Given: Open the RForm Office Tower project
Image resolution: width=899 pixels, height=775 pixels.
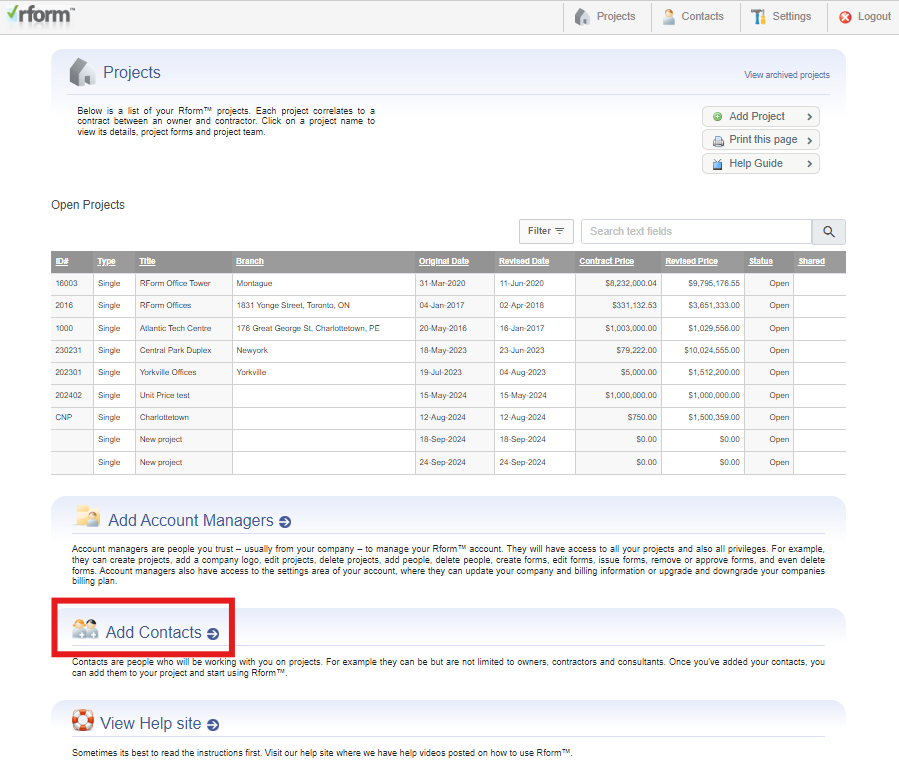Looking at the screenshot, I should 175,283.
